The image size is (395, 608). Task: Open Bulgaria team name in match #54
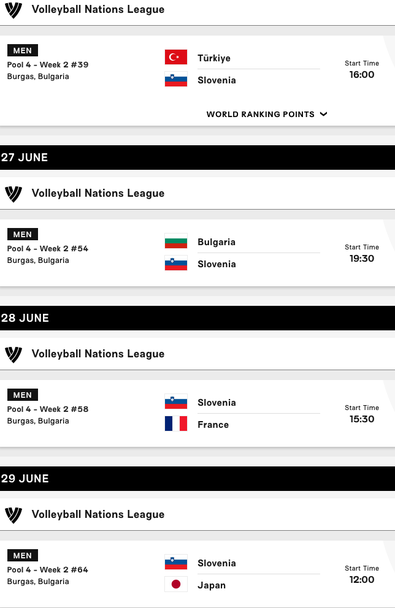[x=216, y=242]
